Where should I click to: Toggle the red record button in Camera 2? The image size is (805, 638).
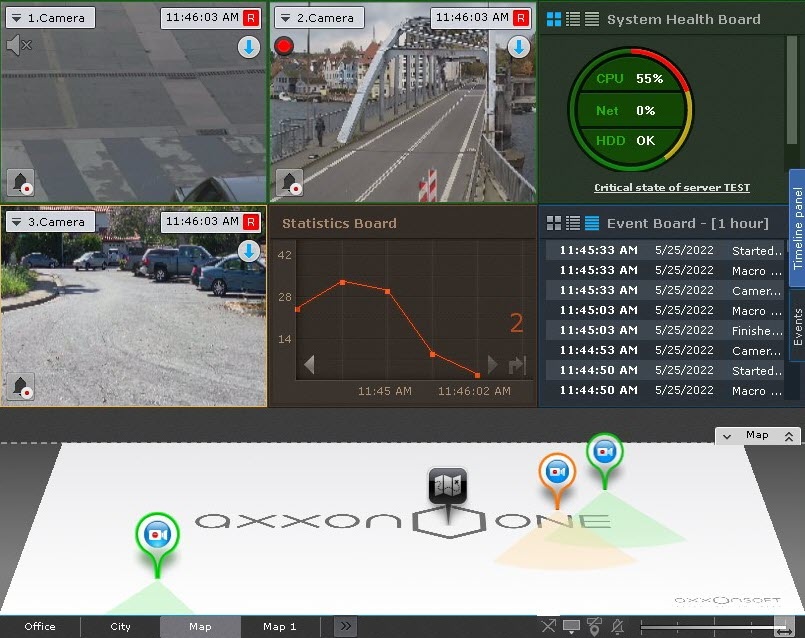(284, 46)
